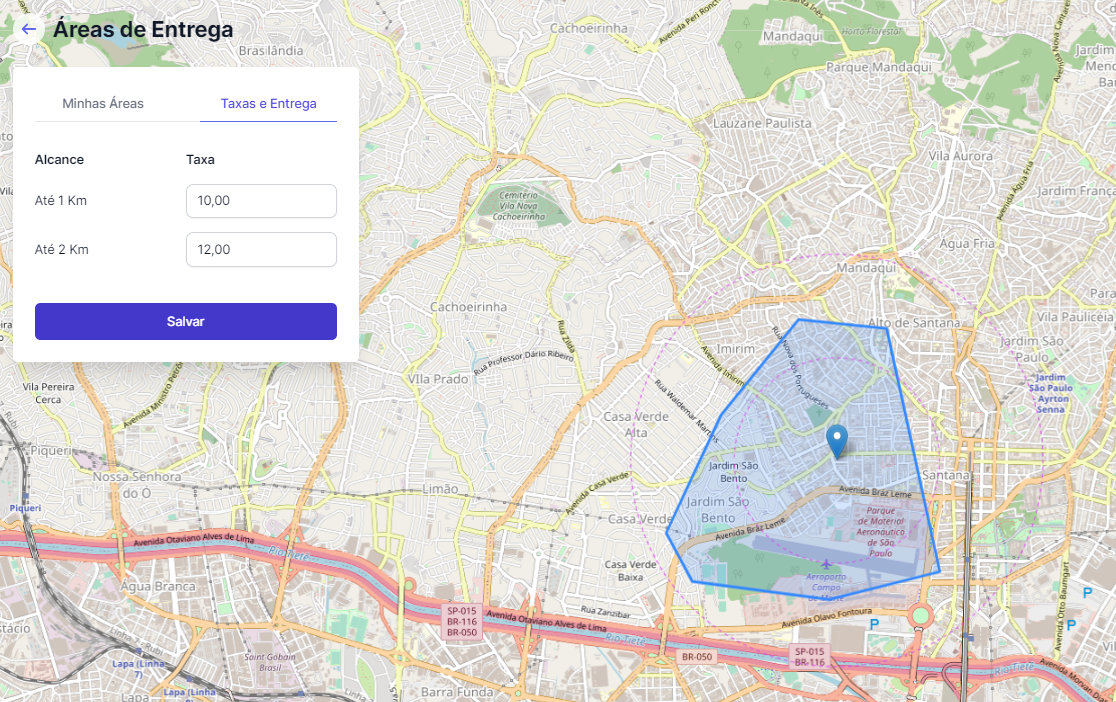
Task: Click the SP-015 BR-116 BR-050 road shield
Action: [462, 621]
